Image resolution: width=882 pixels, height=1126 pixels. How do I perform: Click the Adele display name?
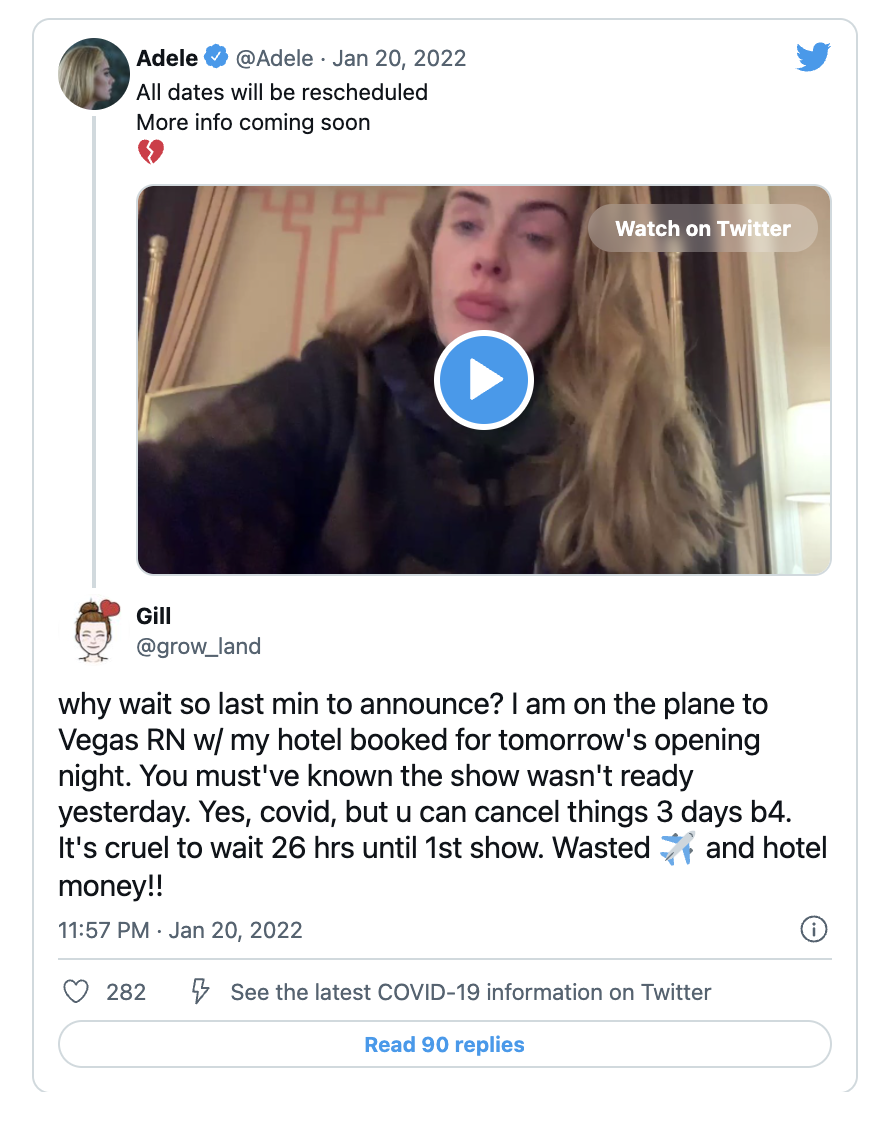tap(167, 58)
